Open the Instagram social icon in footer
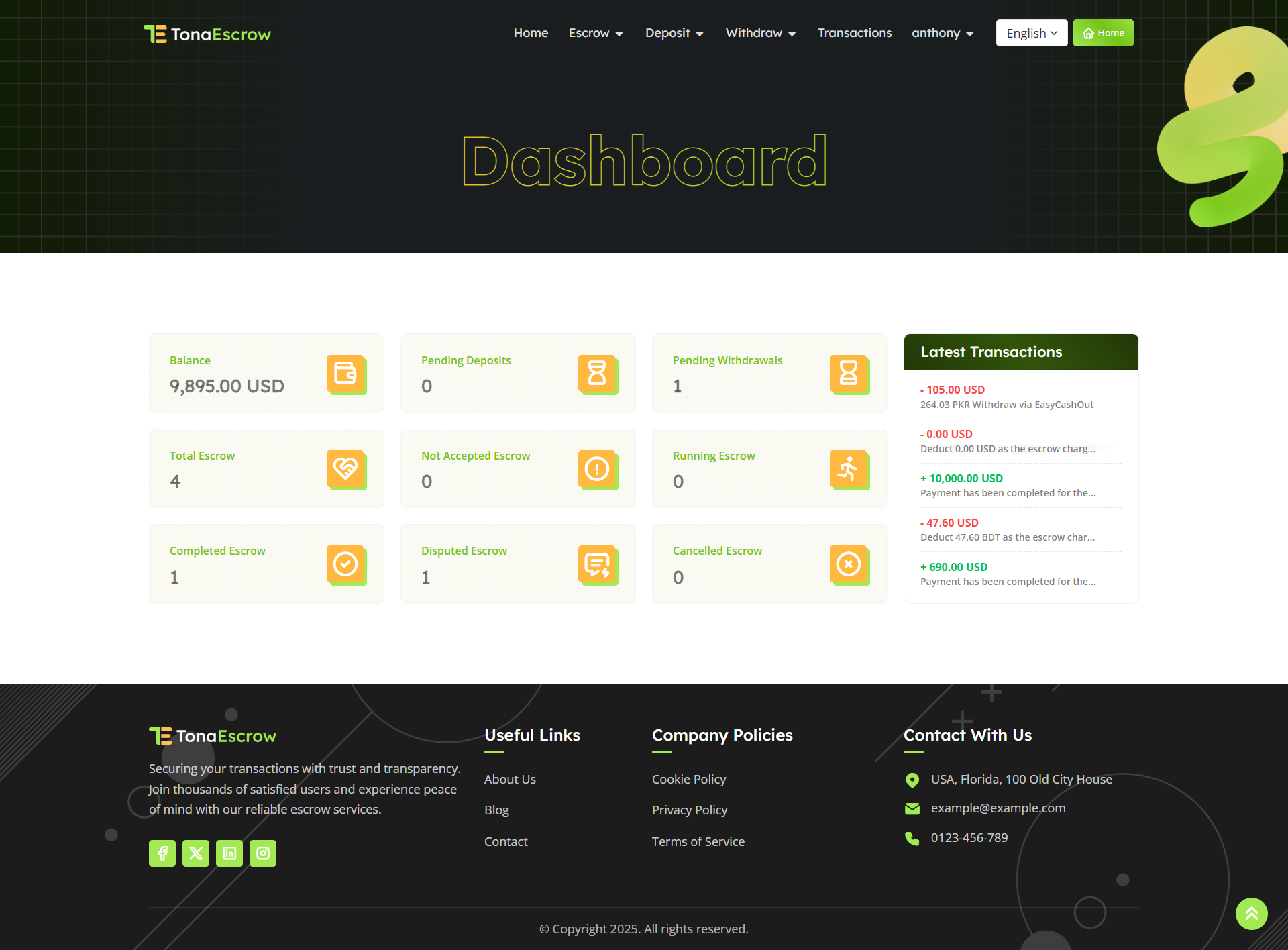Image resolution: width=1288 pixels, height=950 pixels. coord(263,853)
